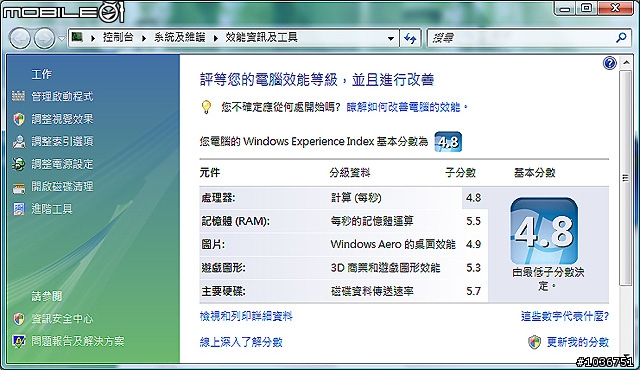640x370 pixels.
Task: Expand the arrow after 控制台 breadcrumb
Action: (x=144, y=38)
